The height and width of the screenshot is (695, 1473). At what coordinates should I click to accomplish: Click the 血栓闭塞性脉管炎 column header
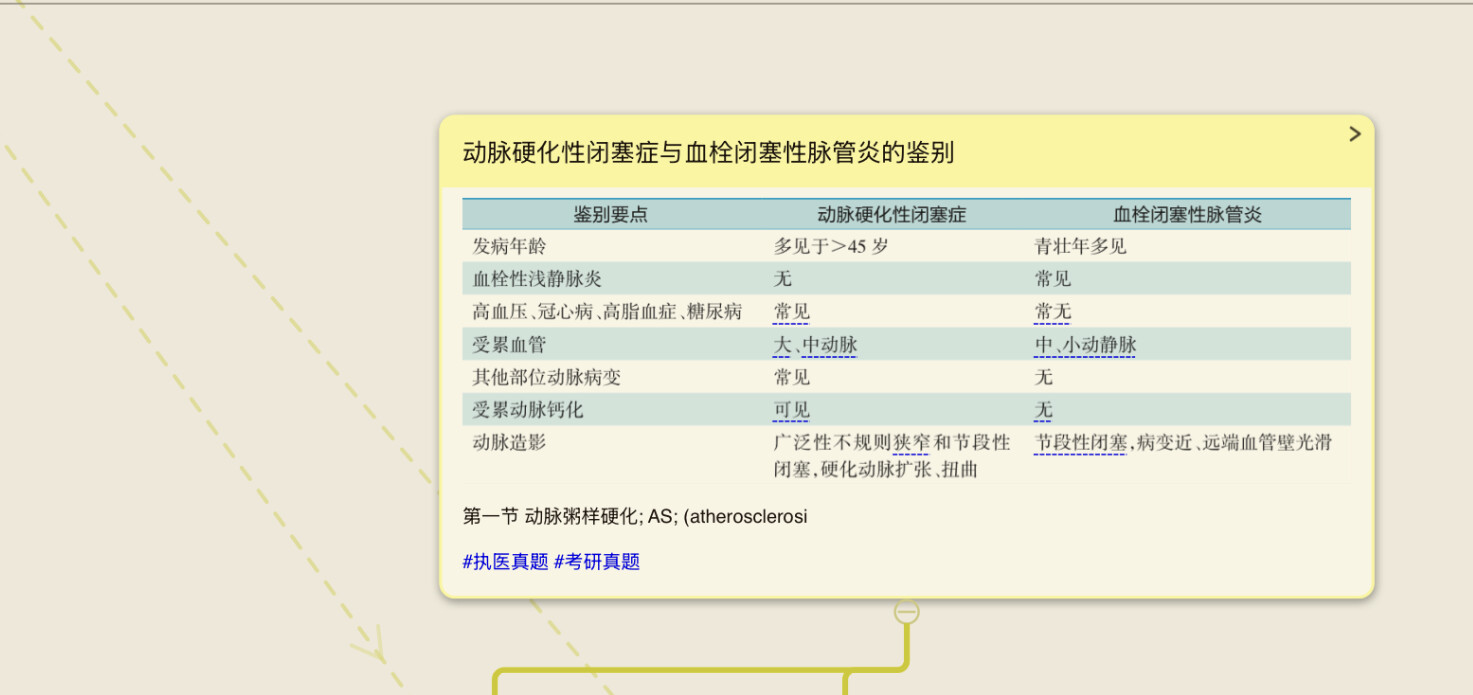[1188, 215]
